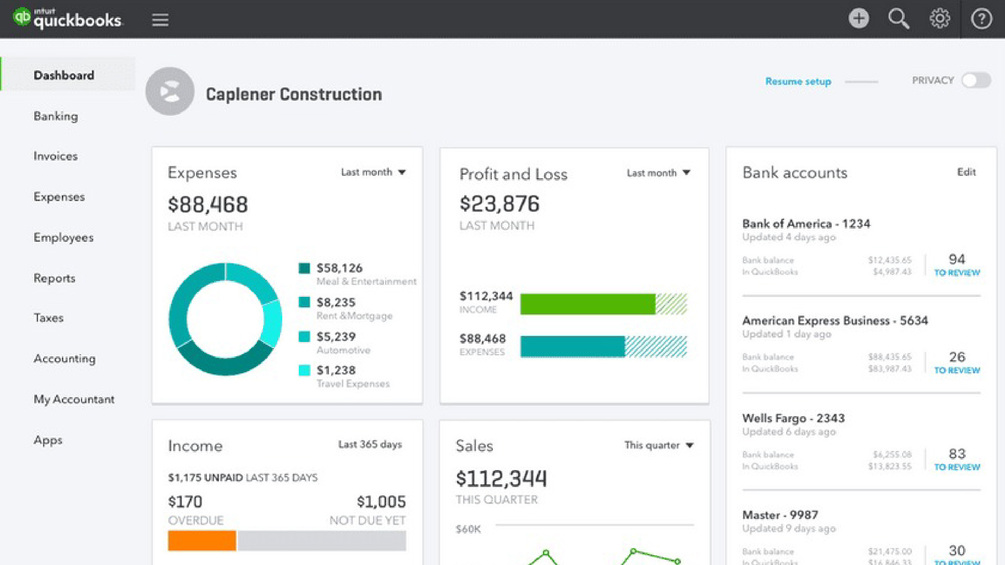Click the Resume setup link
The height and width of the screenshot is (565, 1005).
tap(798, 81)
